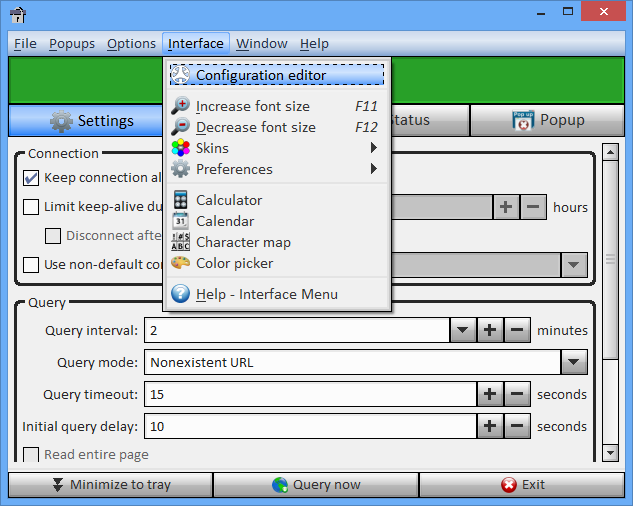This screenshot has height=506, width=633.
Task: Open Character map from the menu
Action: [x=277, y=242]
